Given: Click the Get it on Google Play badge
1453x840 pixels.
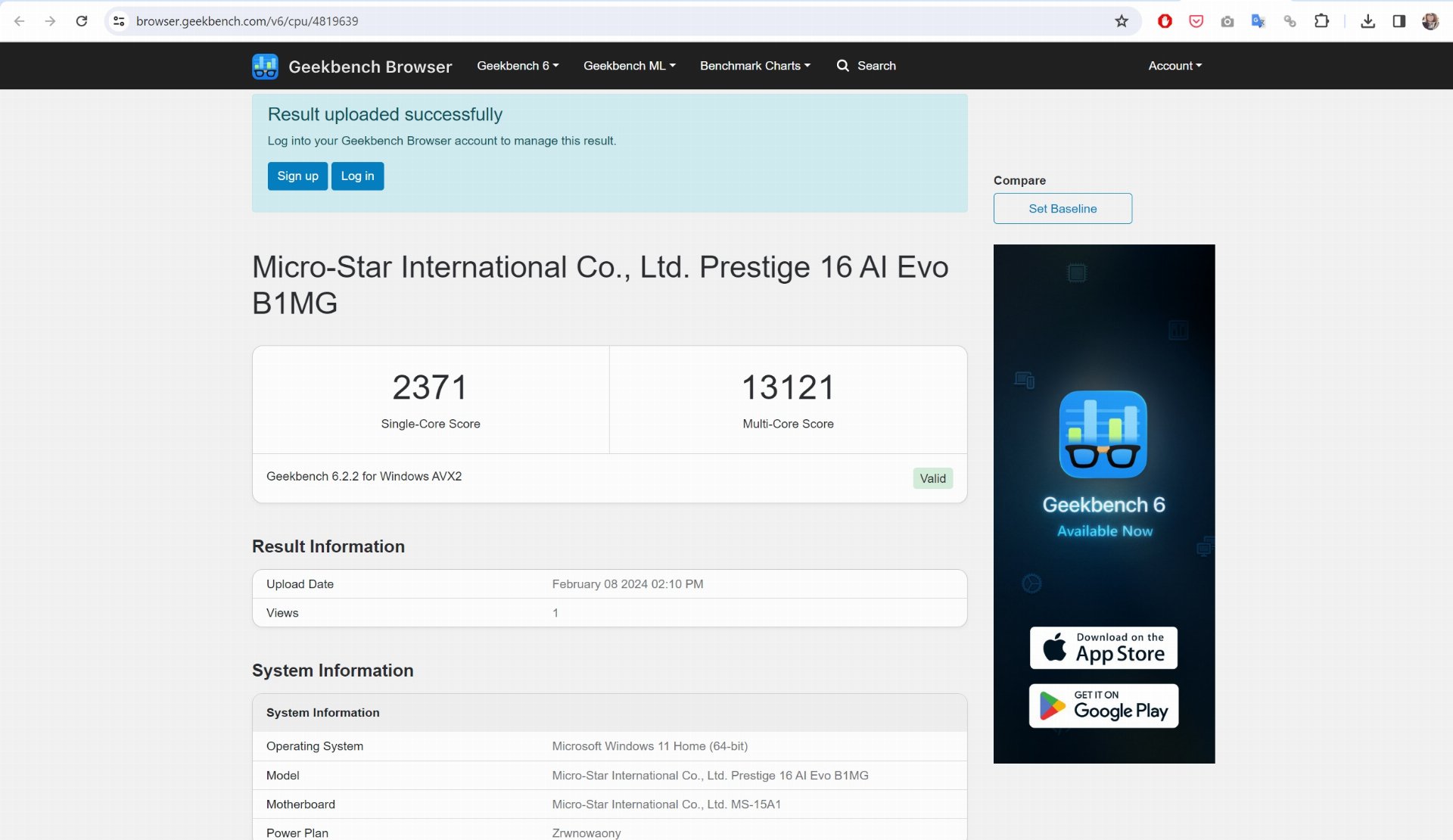Looking at the screenshot, I should [1103, 706].
